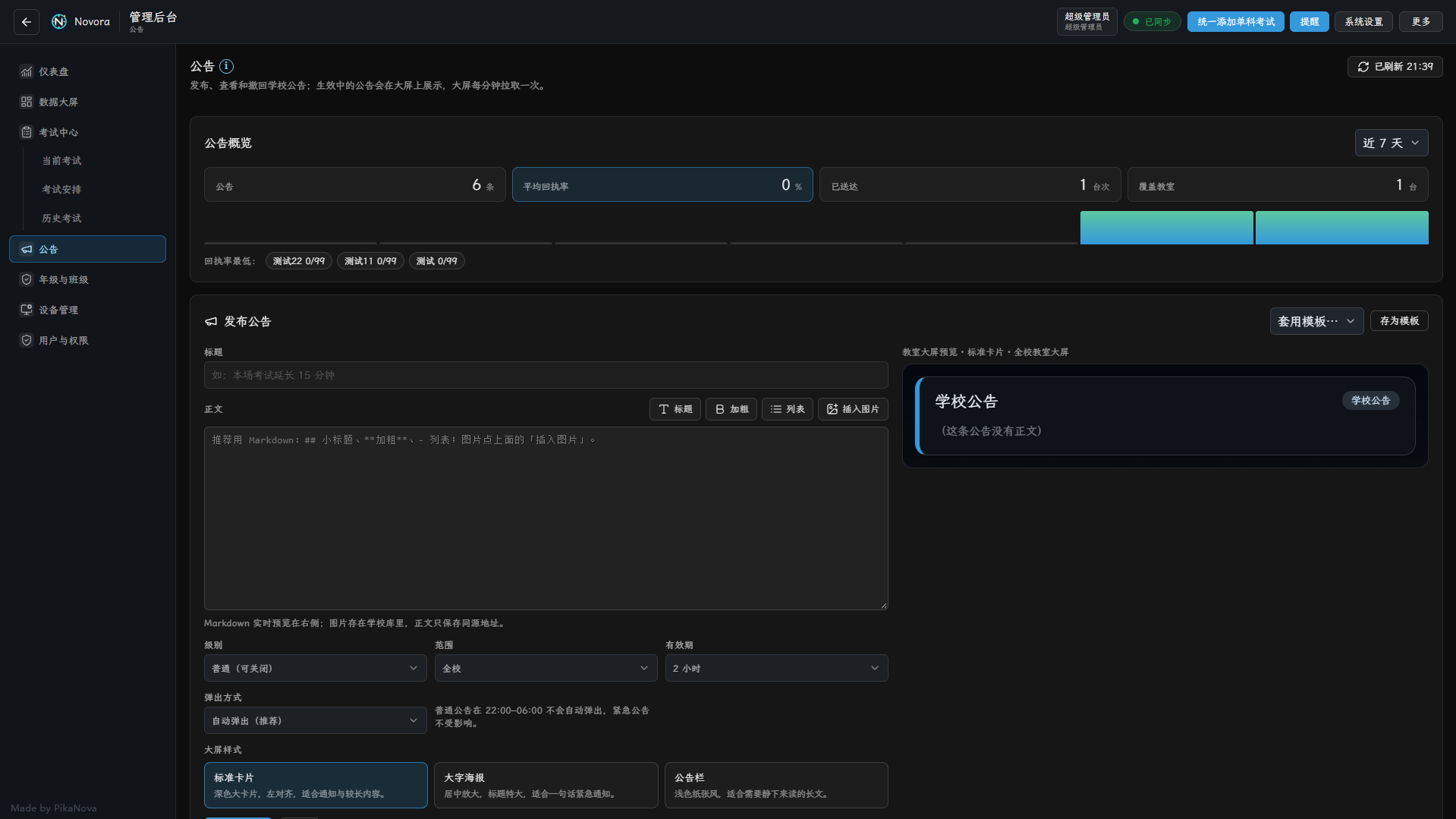Click the back arrow button
The height and width of the screenshot is (819, 1456).
(27, 22)
